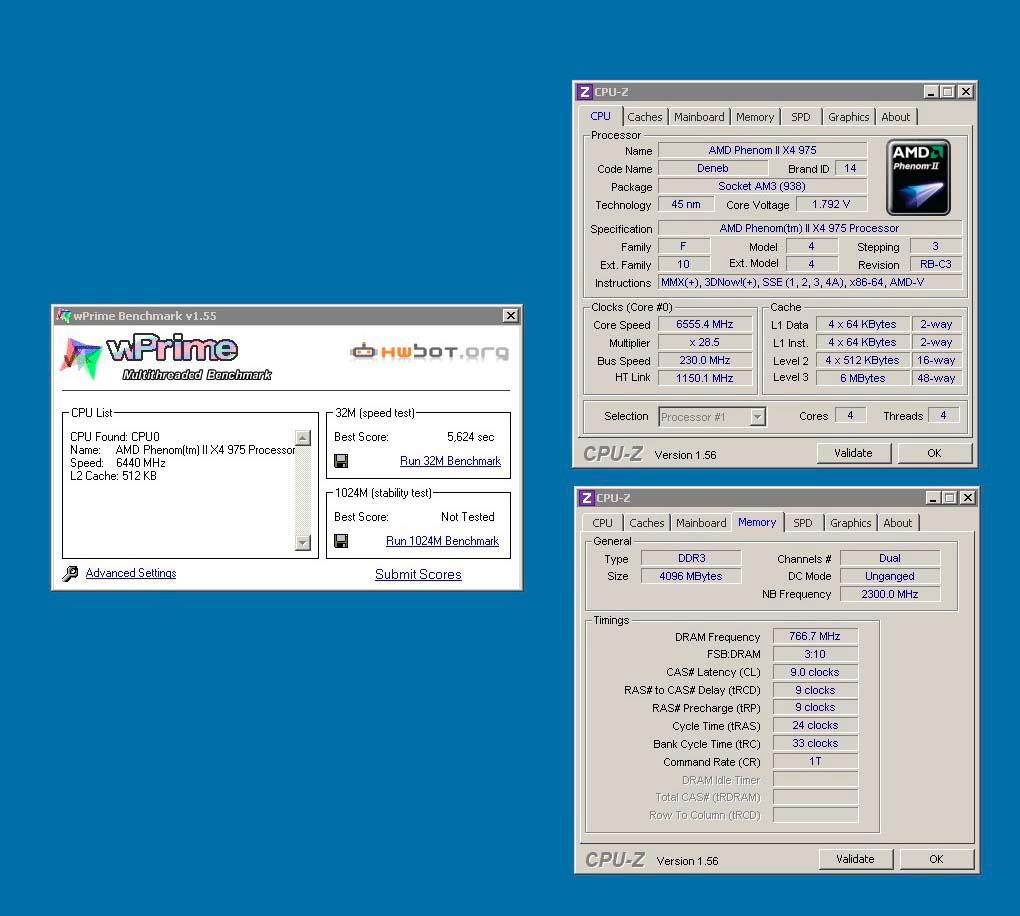Click the Revision RB-C3 value
Image resolution: width=1020 pixels, height=916 pixels.
point(935,264)
